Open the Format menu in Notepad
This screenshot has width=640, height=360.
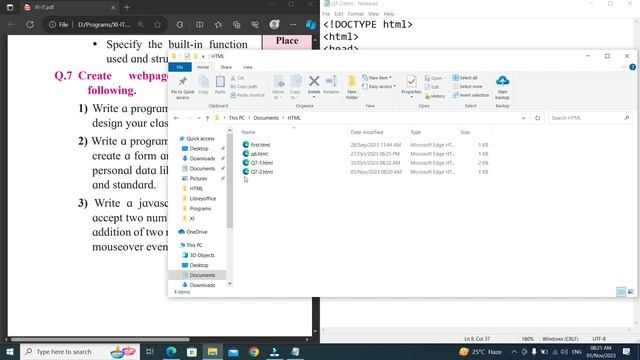pos(355,14)
